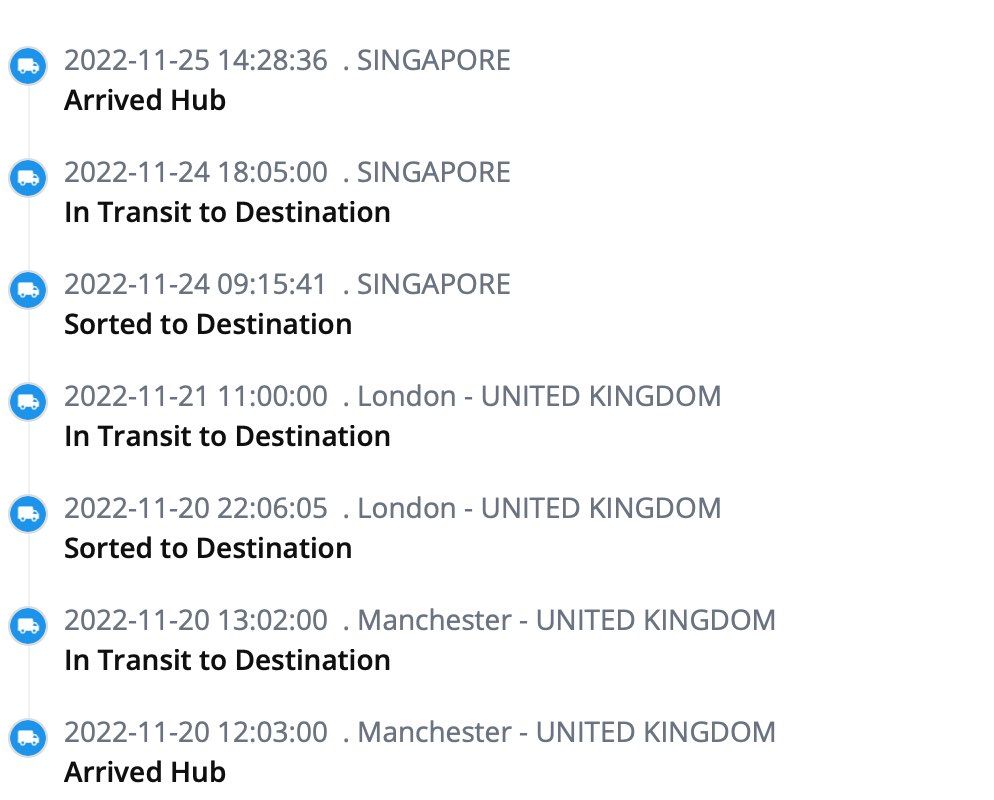Screen dimensions: 994x800
Task: Click SINGAPORE location on 2022-11-24 09:15:41 row
Action: pyautogui.click(x=434, y=285)
